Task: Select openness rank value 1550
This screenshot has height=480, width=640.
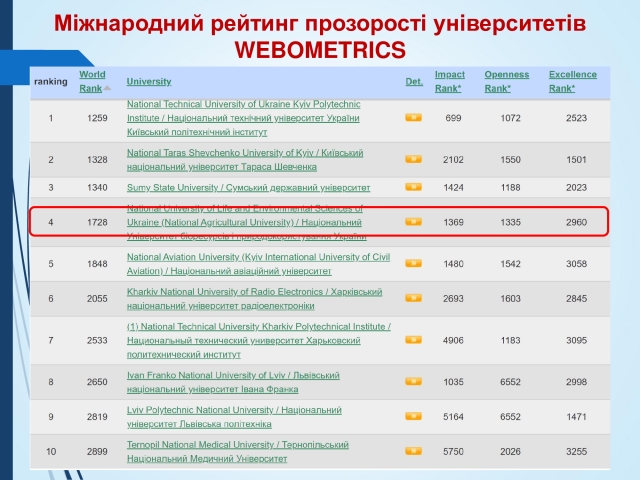Action: coord(511,160)
